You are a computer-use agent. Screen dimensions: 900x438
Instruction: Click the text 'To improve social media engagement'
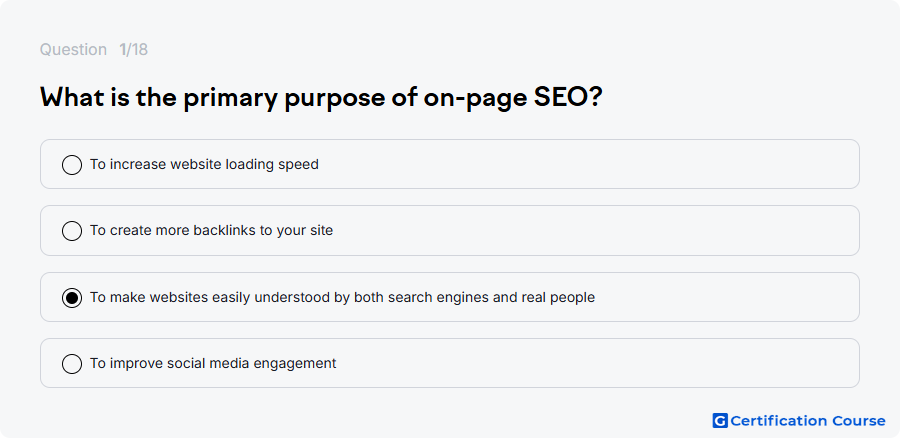(213, 363)
